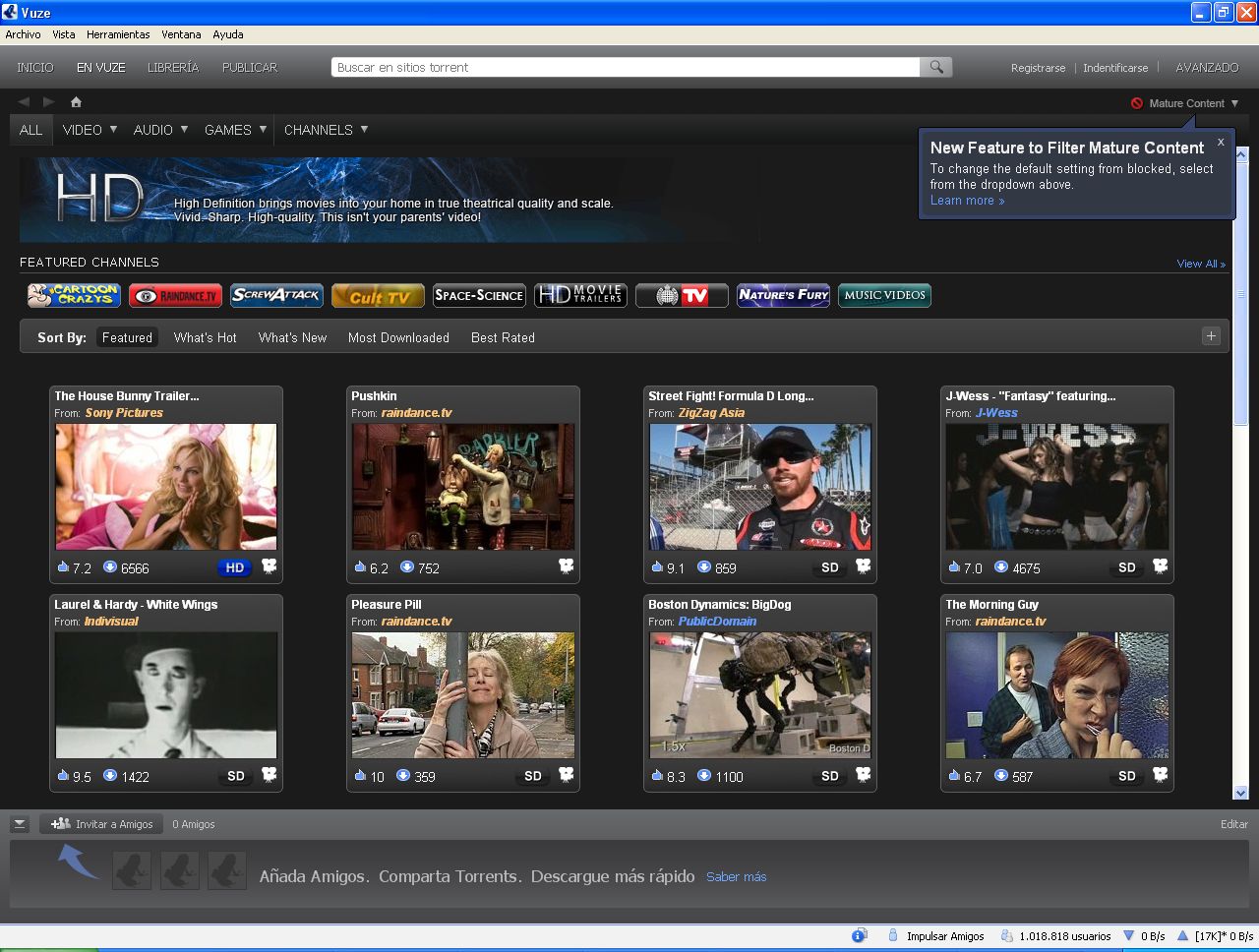This screenshot has height=952, width=1259.
Task: Open the Ayuda menu
Action: 228,34
